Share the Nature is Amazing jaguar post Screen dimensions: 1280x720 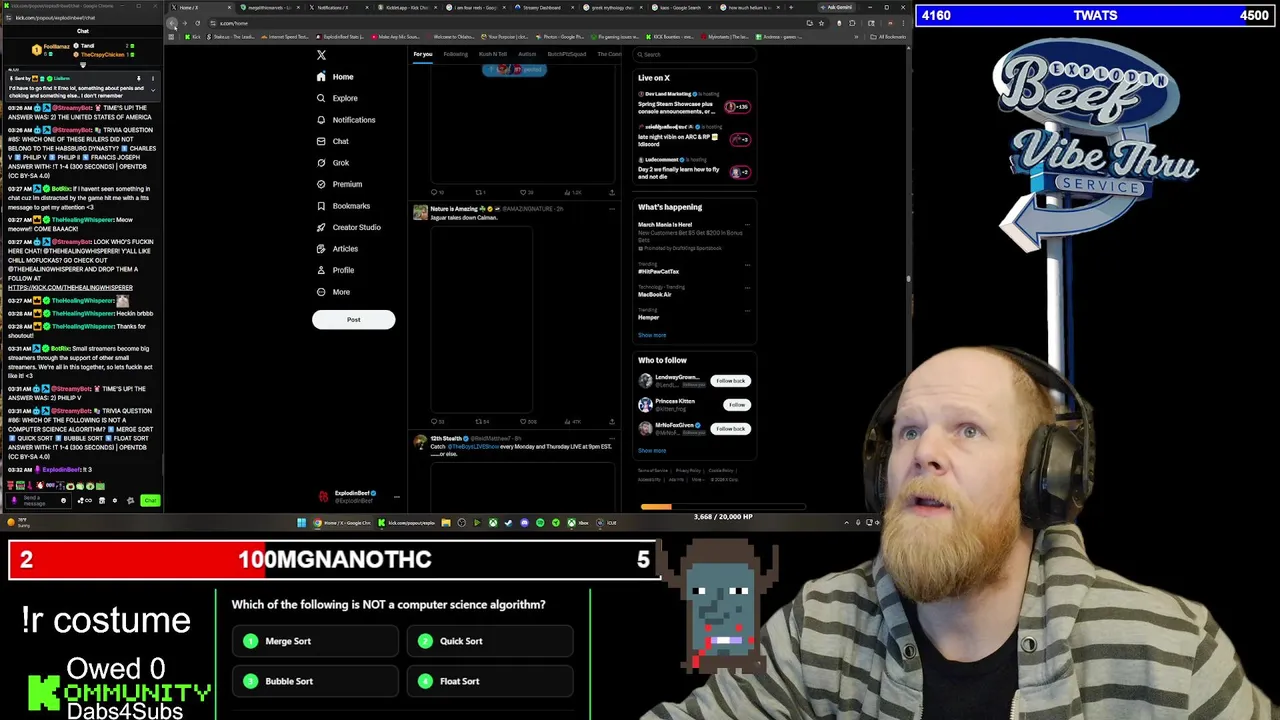click(611, 422)
